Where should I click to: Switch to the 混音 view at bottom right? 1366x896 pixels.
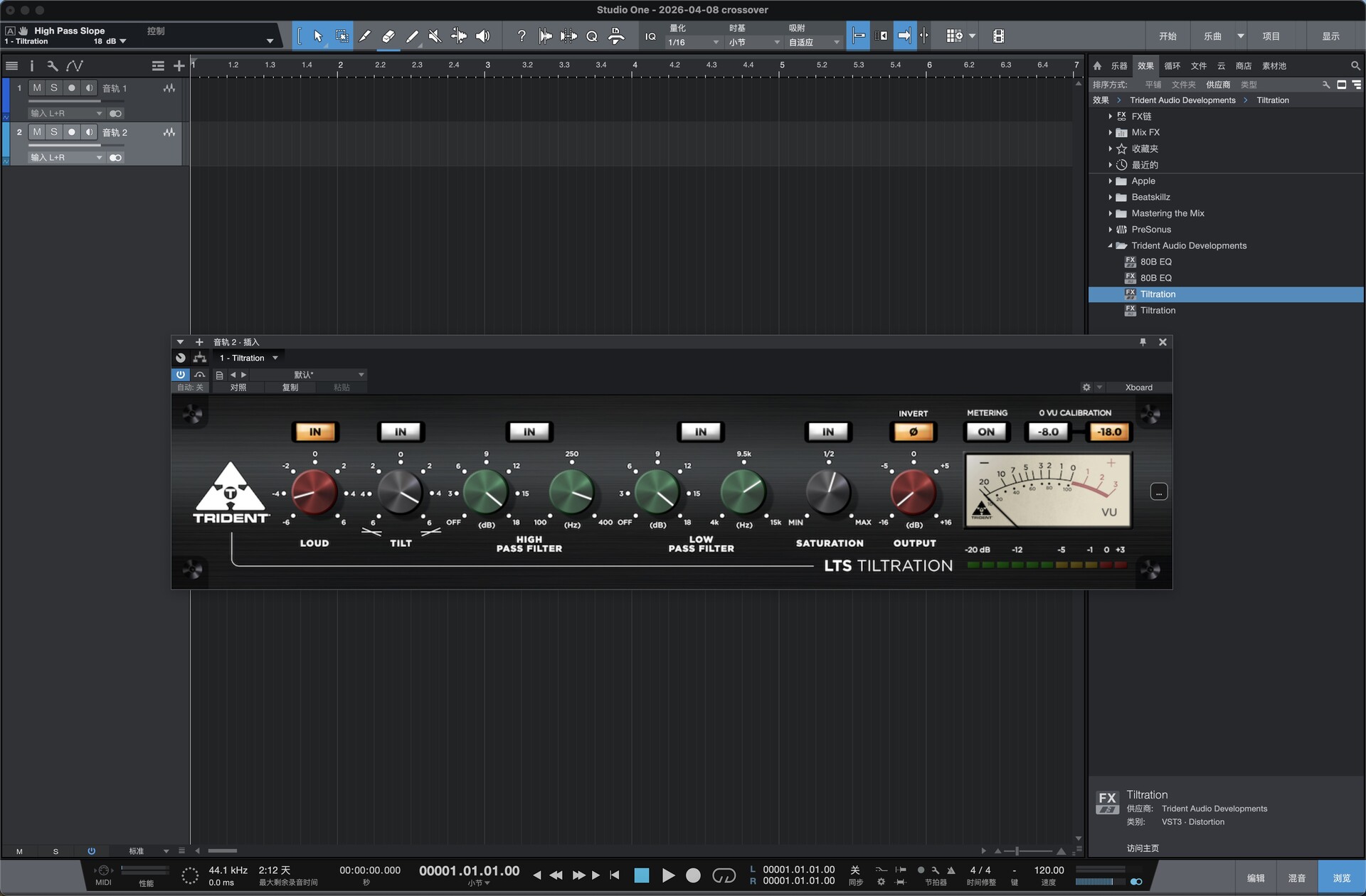coord(1296,878)
